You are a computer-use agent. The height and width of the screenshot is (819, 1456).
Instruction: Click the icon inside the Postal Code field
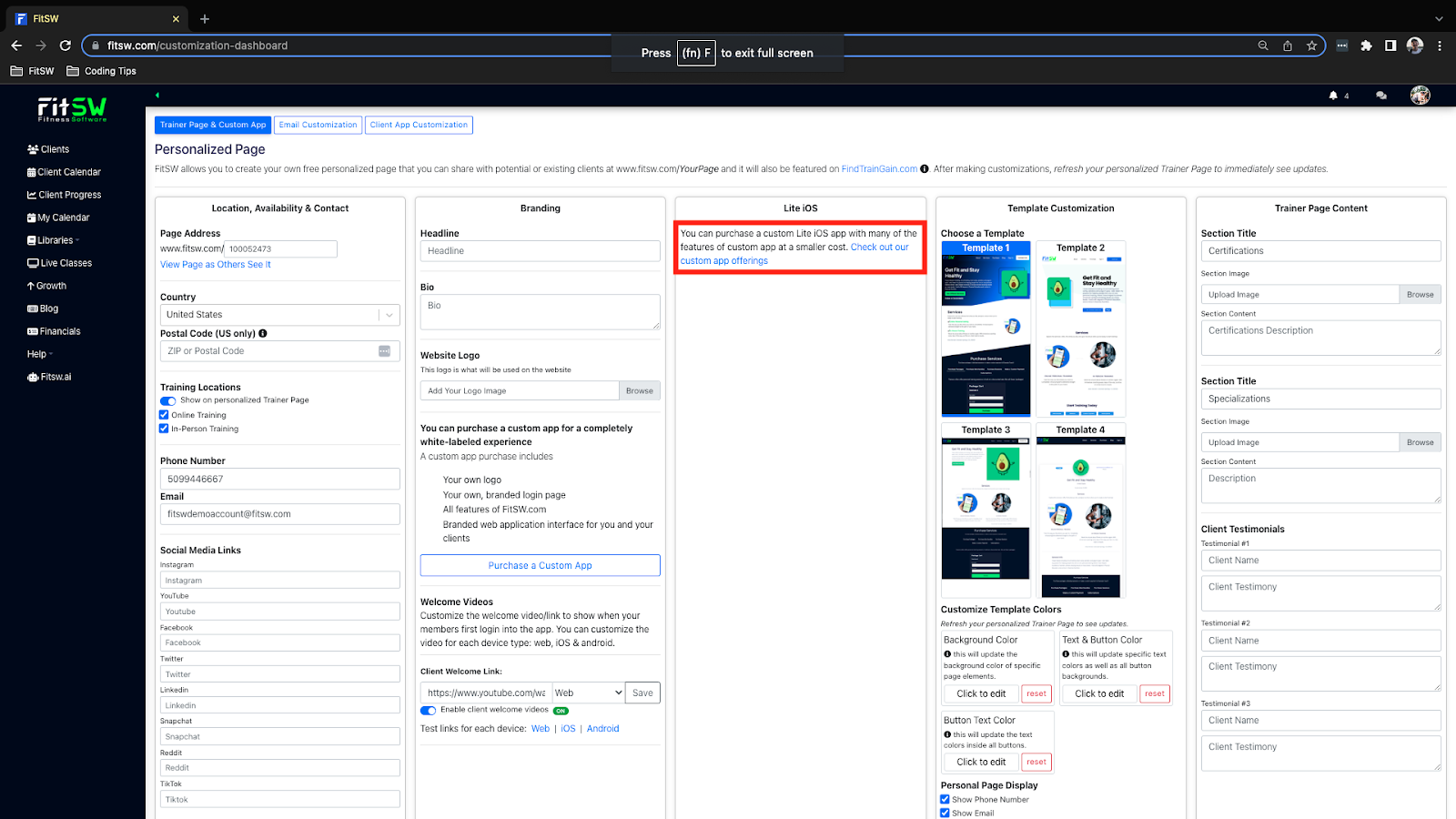coord(384,351)
